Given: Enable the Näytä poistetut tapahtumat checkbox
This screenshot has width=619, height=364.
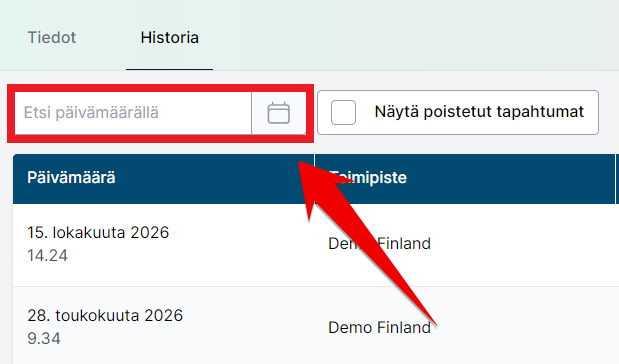Looking at the screenshot, I should pos(343,113).
